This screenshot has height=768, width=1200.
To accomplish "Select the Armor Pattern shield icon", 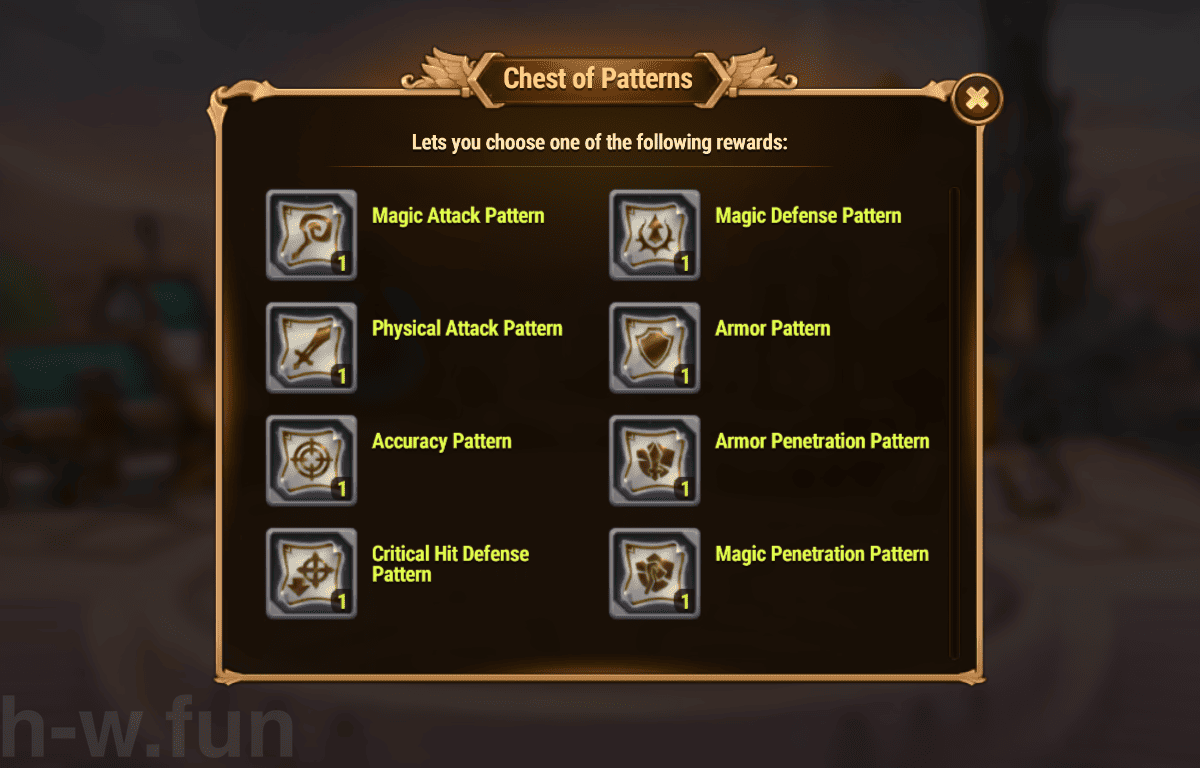I will [654, 348].
